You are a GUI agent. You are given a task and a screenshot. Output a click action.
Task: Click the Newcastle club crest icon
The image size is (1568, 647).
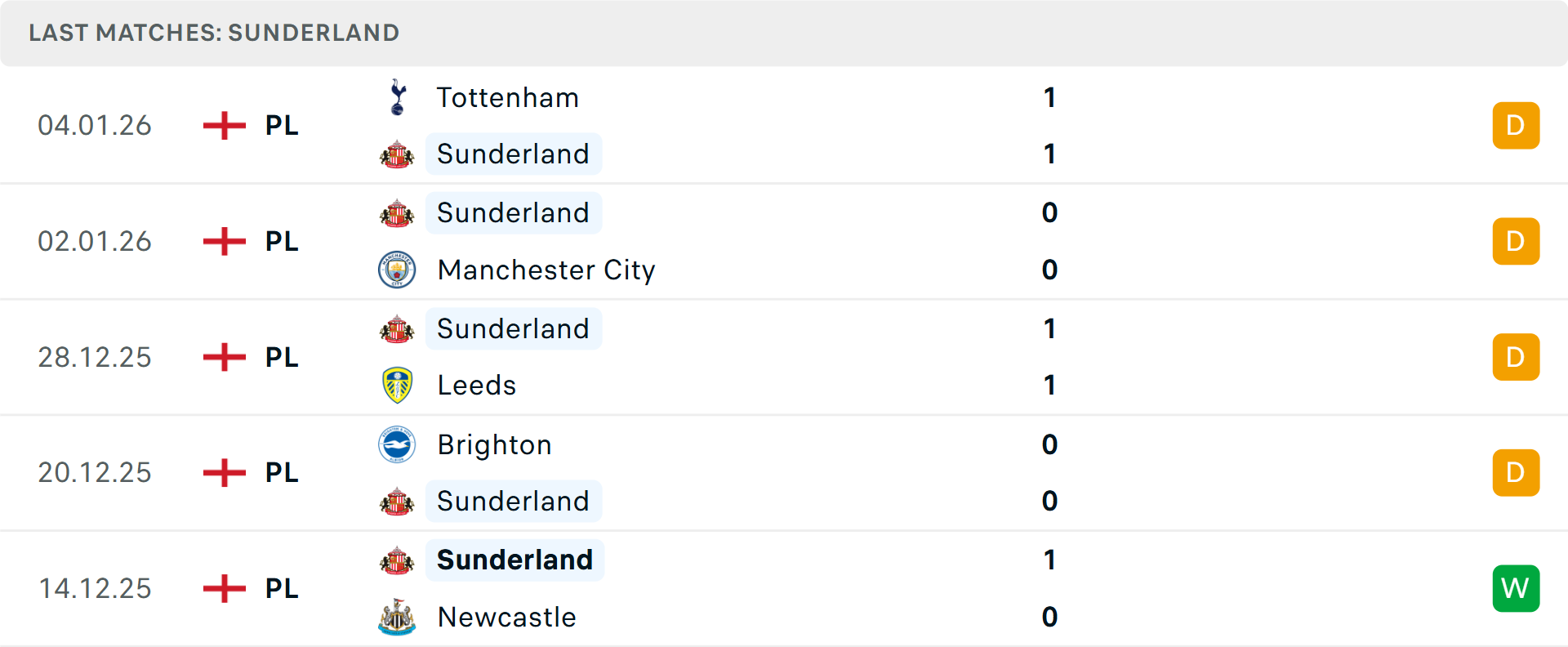click(x=397, y=618)
